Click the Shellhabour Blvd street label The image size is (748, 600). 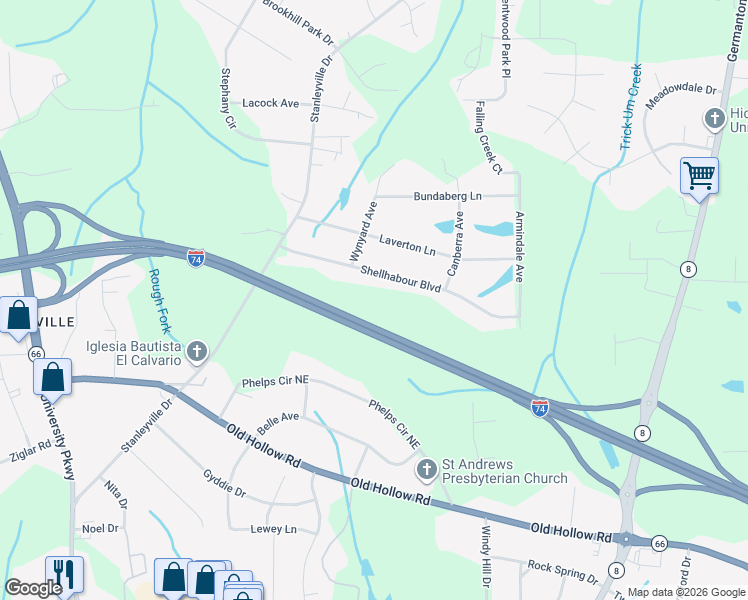pyautogui.click(x=401, y=278)
